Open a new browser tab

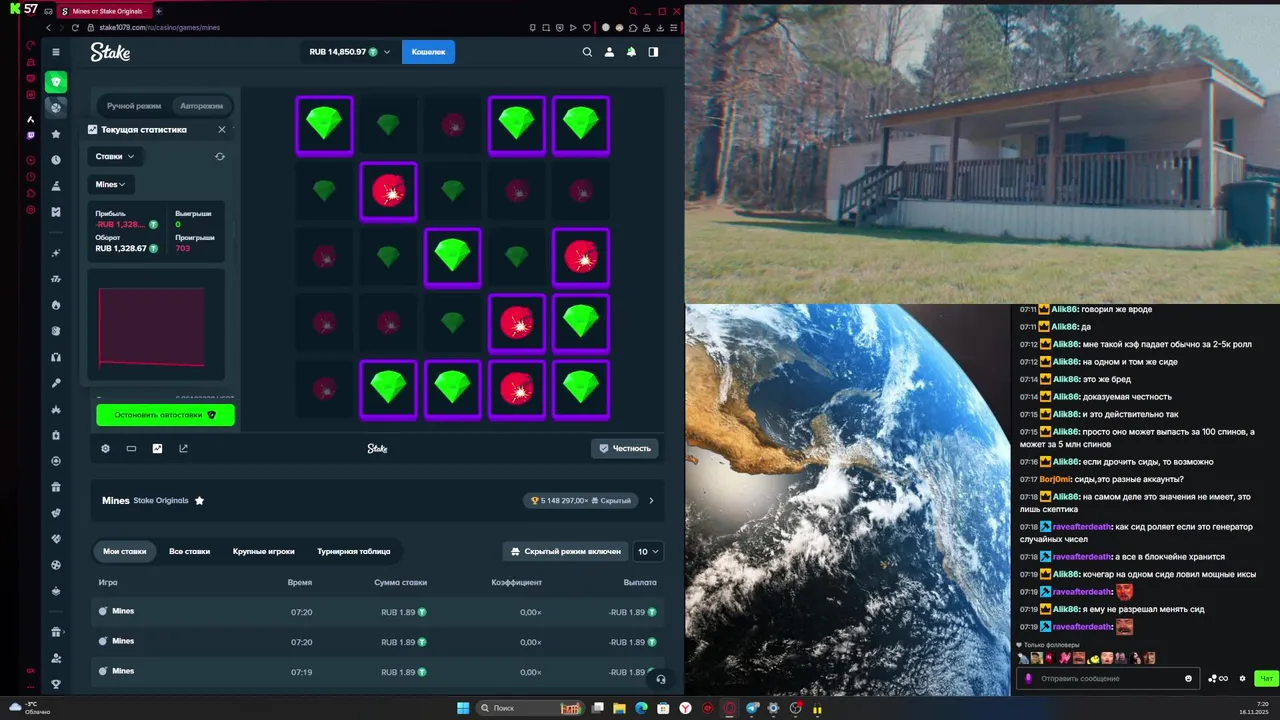click(158, 11)
